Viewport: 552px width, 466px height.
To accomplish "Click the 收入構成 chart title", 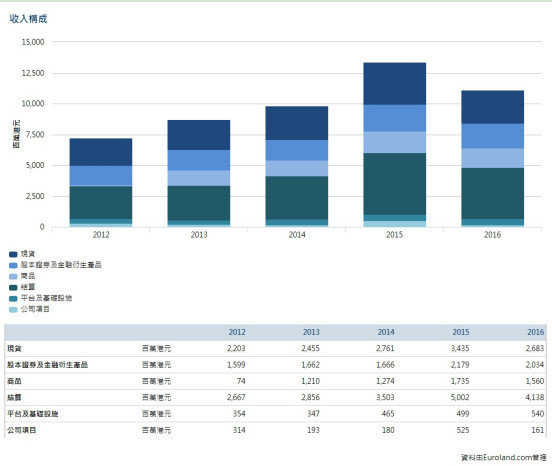I will 28,19.
